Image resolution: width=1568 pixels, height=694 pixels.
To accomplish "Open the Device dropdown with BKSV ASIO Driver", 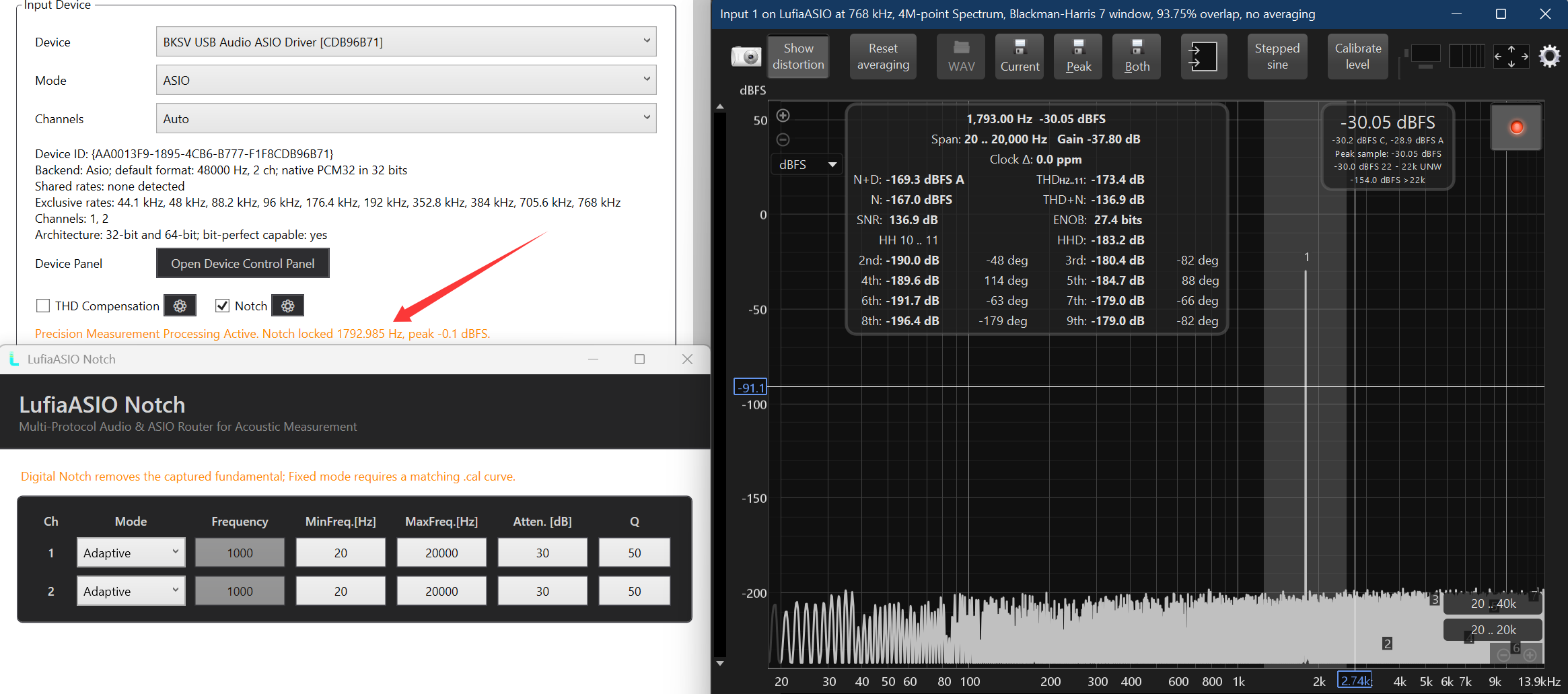I will (406, 42).
